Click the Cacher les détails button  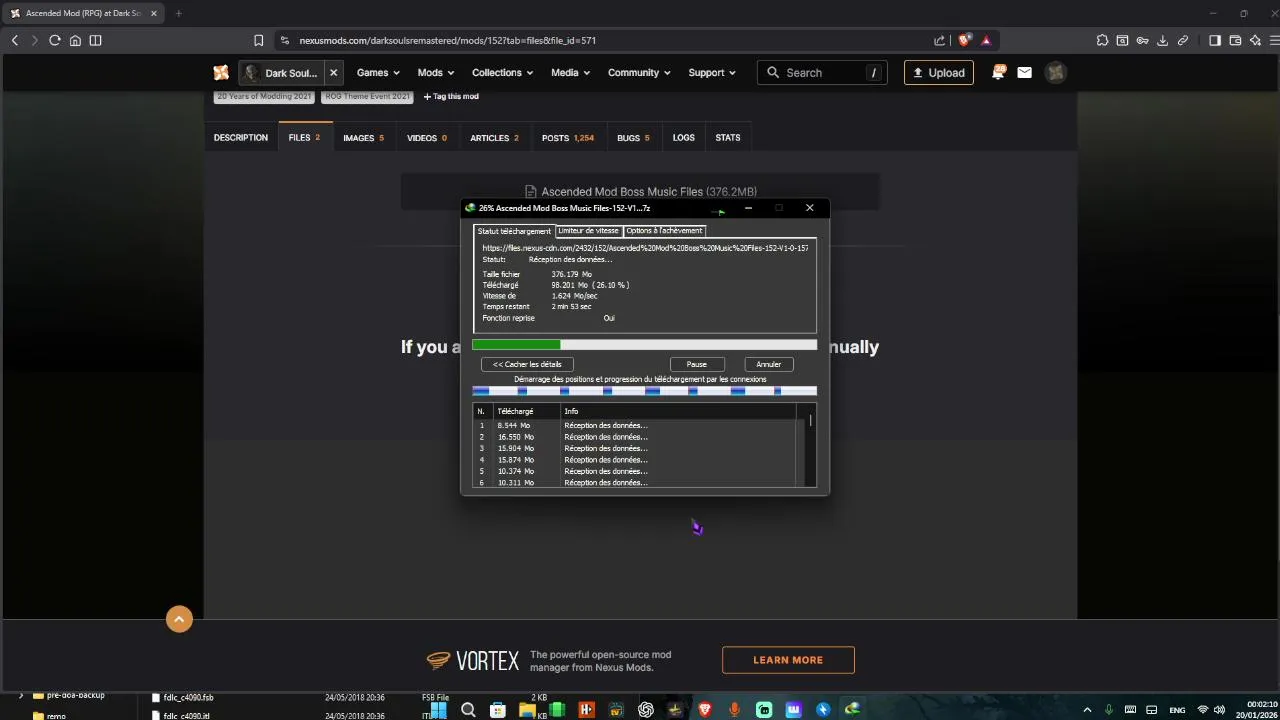[x=527, y=364]
